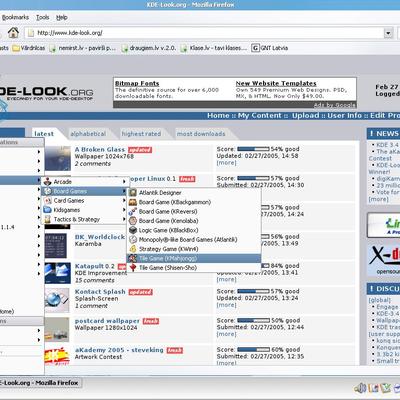Screen dimensions: 400x400
Task: Click the Kenolaba icon
Action: tap(133, 221)
